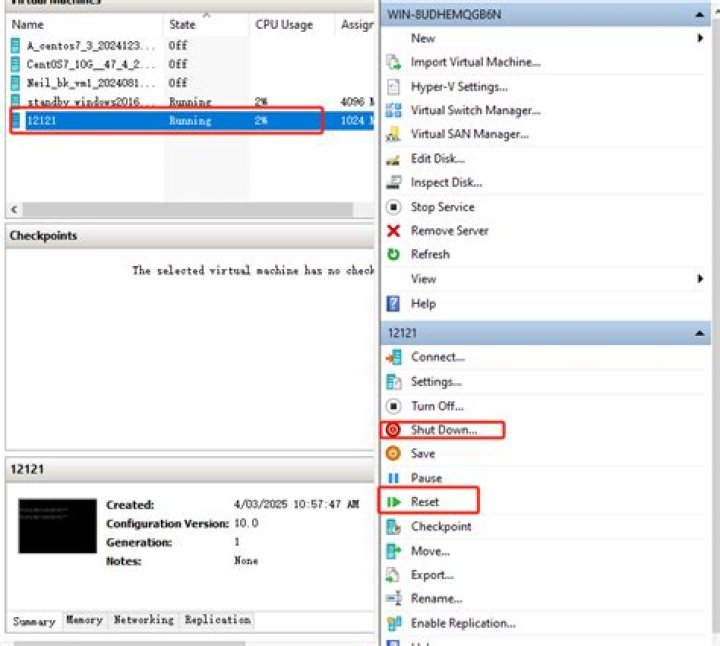Switch to the Memory tab
The width and height of the screenshot is (720, 646).
point(84,620)
